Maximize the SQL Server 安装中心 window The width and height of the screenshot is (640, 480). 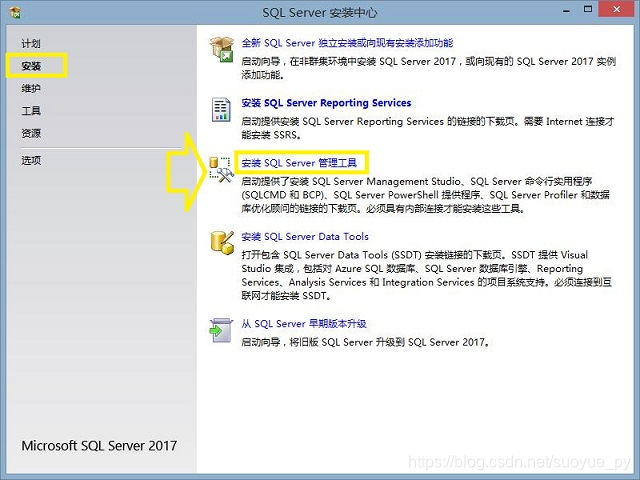pyautogui.click(x=588, y=10)
